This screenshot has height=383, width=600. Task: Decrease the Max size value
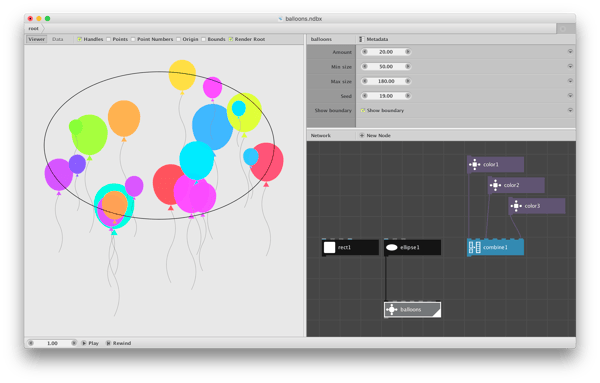(x=365, y=81)
